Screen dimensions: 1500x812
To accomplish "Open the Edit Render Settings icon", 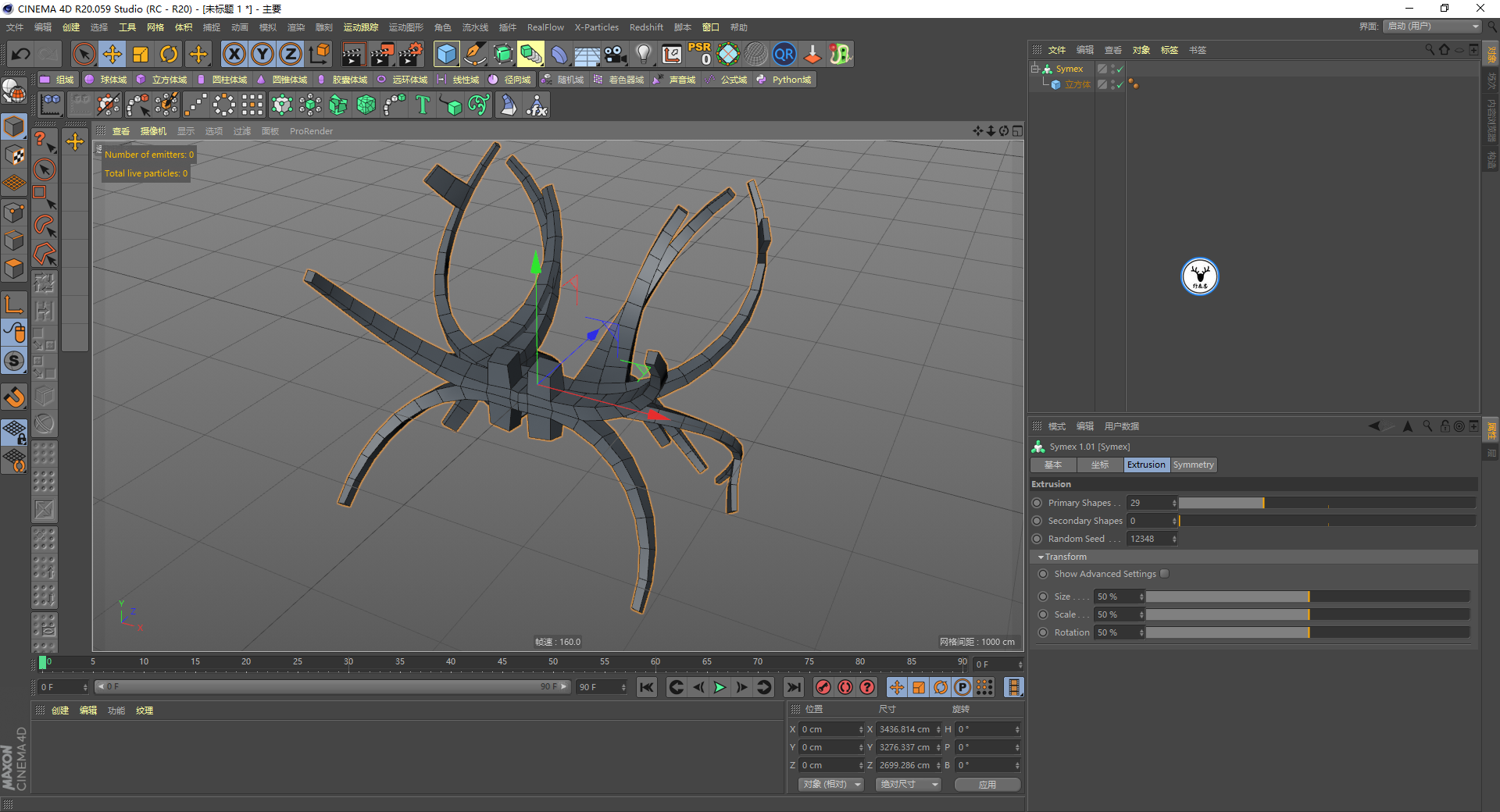I will pyautogui.click(x=411, y=54).
